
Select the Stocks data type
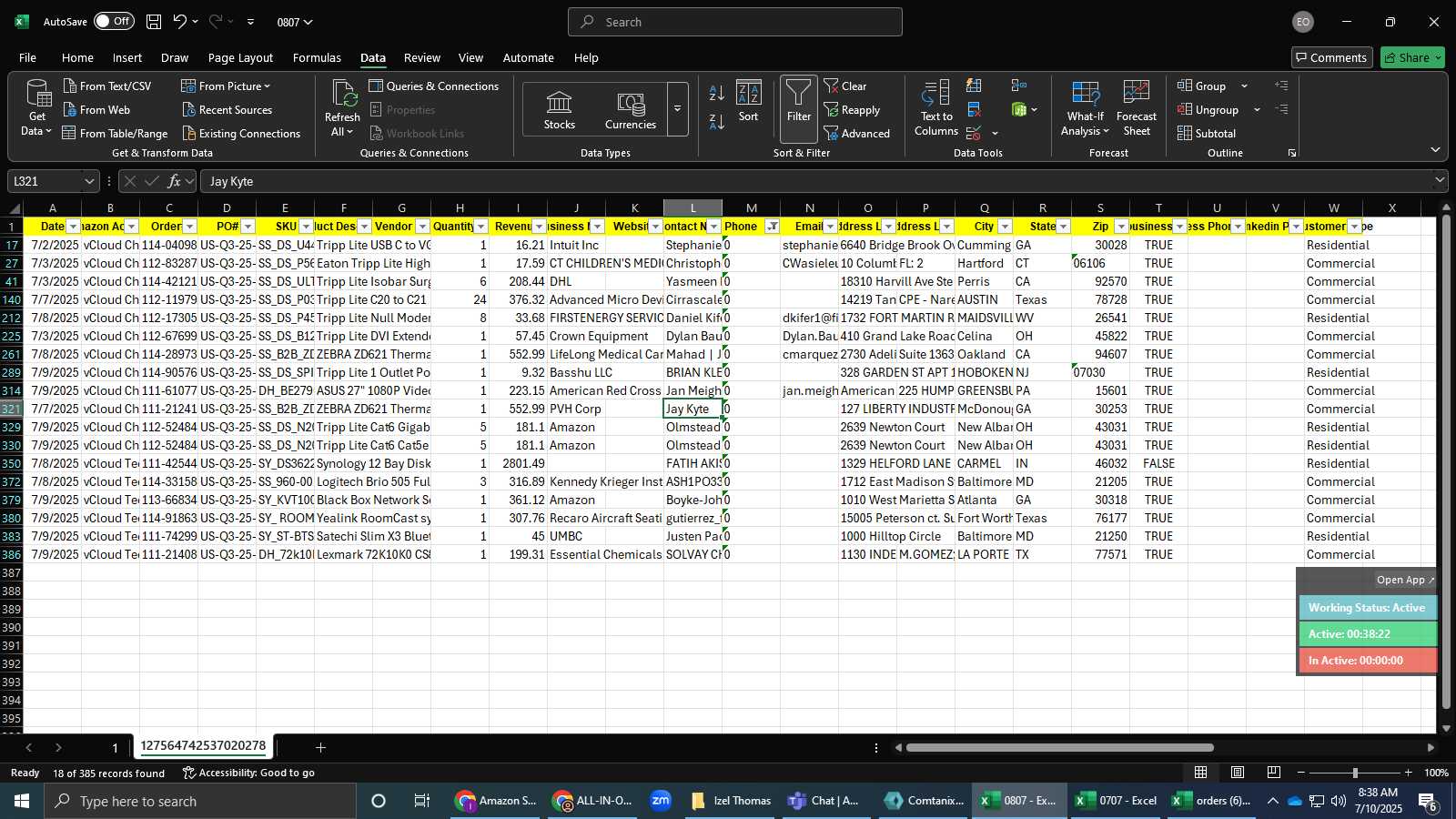(x=559, y=110)
